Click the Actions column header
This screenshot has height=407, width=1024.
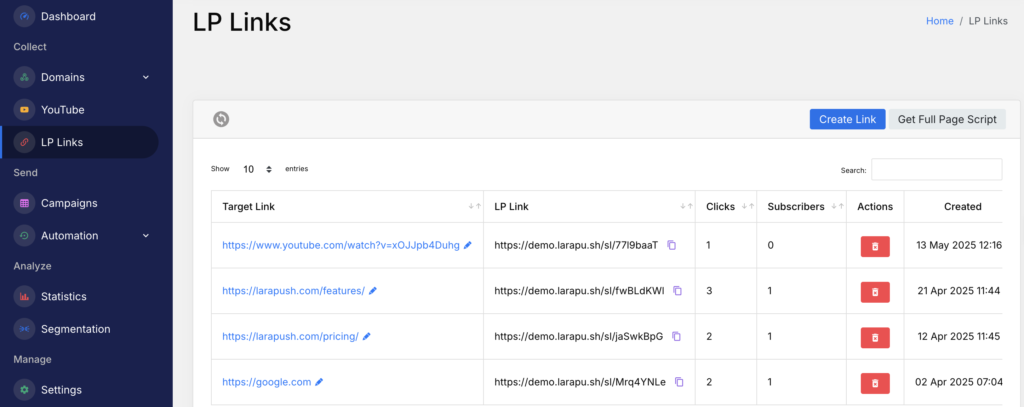click(x=875, y=206)
